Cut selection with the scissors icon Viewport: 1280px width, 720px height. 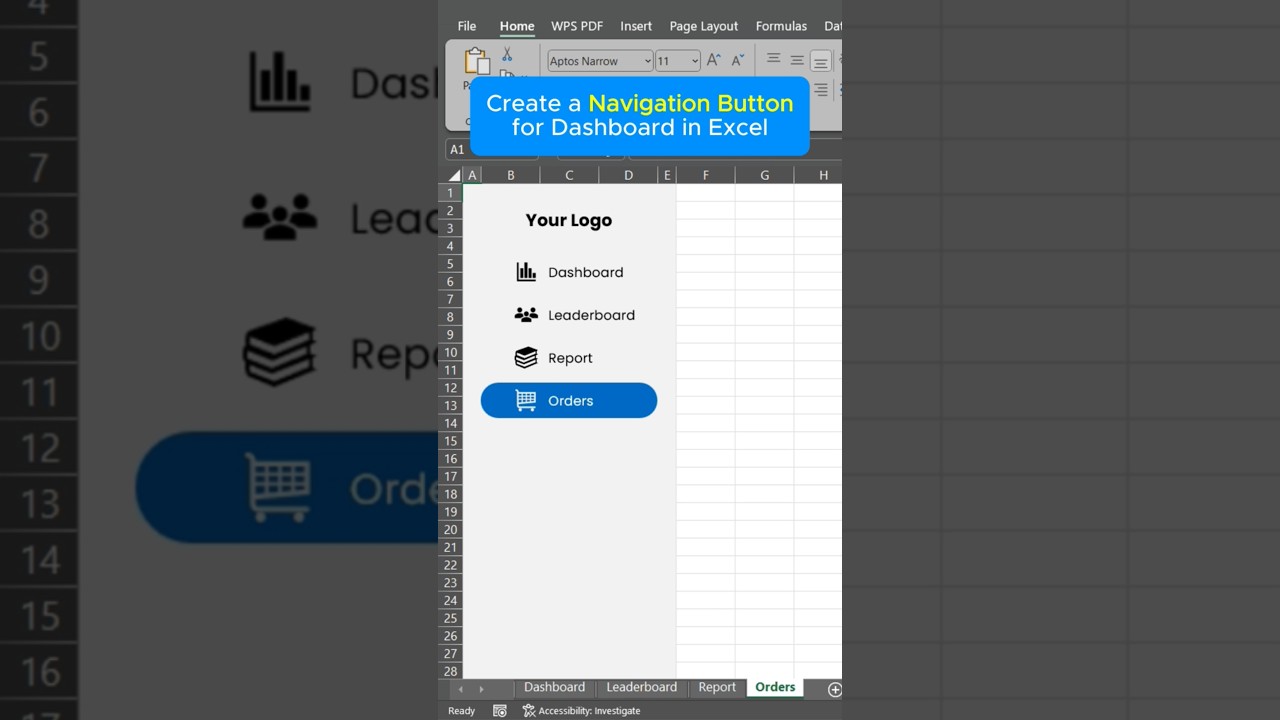[x=507, y=55]
